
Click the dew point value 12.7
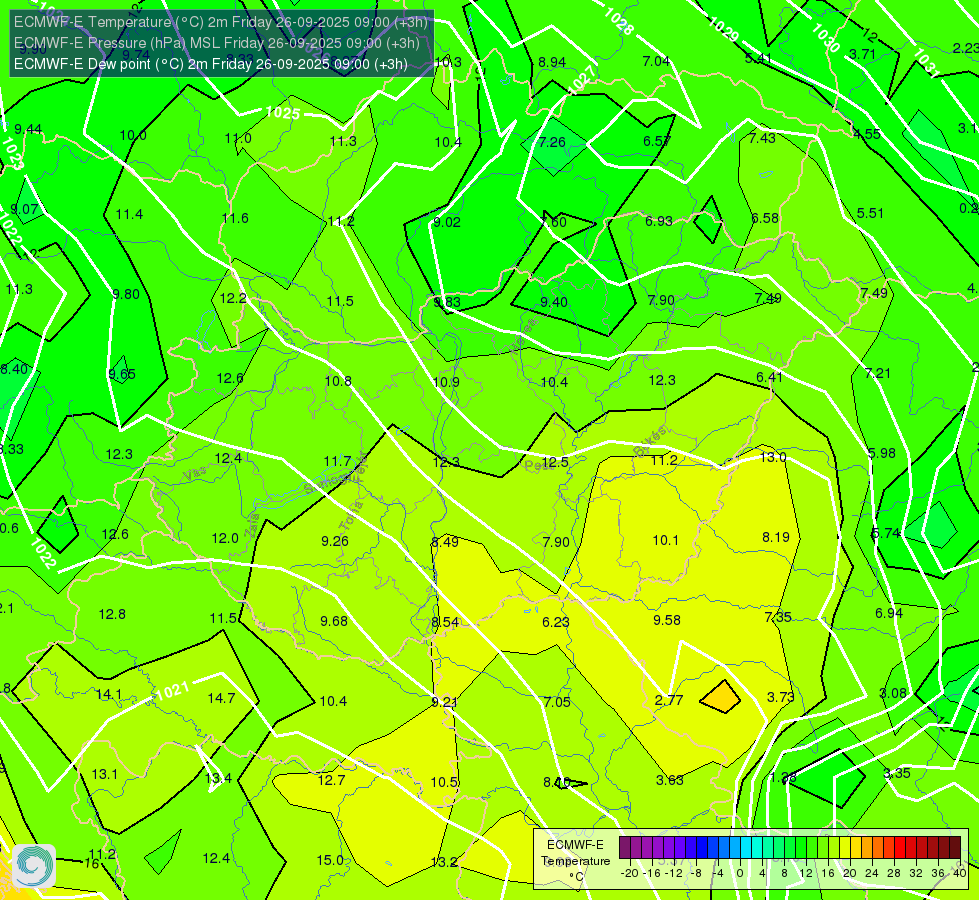point(331,780)
